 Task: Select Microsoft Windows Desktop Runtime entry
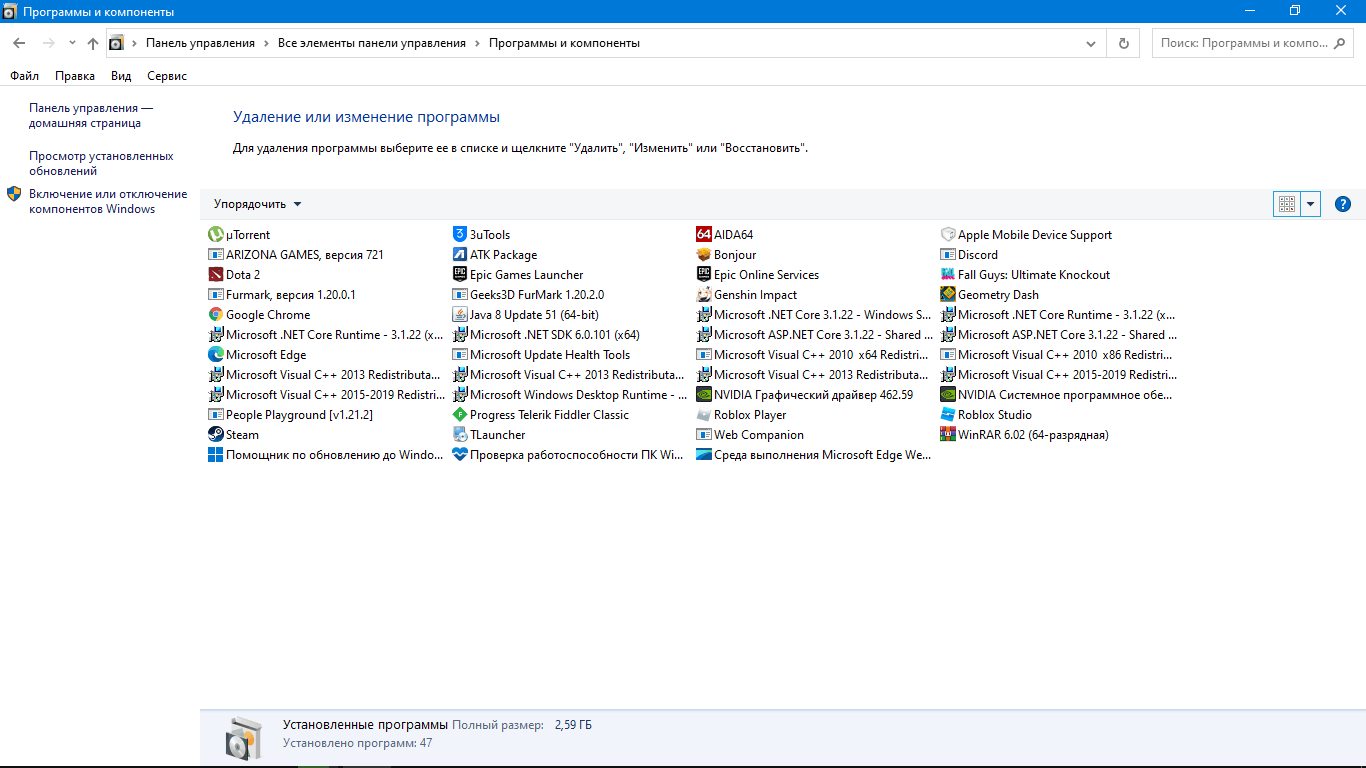[x=569, y=395]
